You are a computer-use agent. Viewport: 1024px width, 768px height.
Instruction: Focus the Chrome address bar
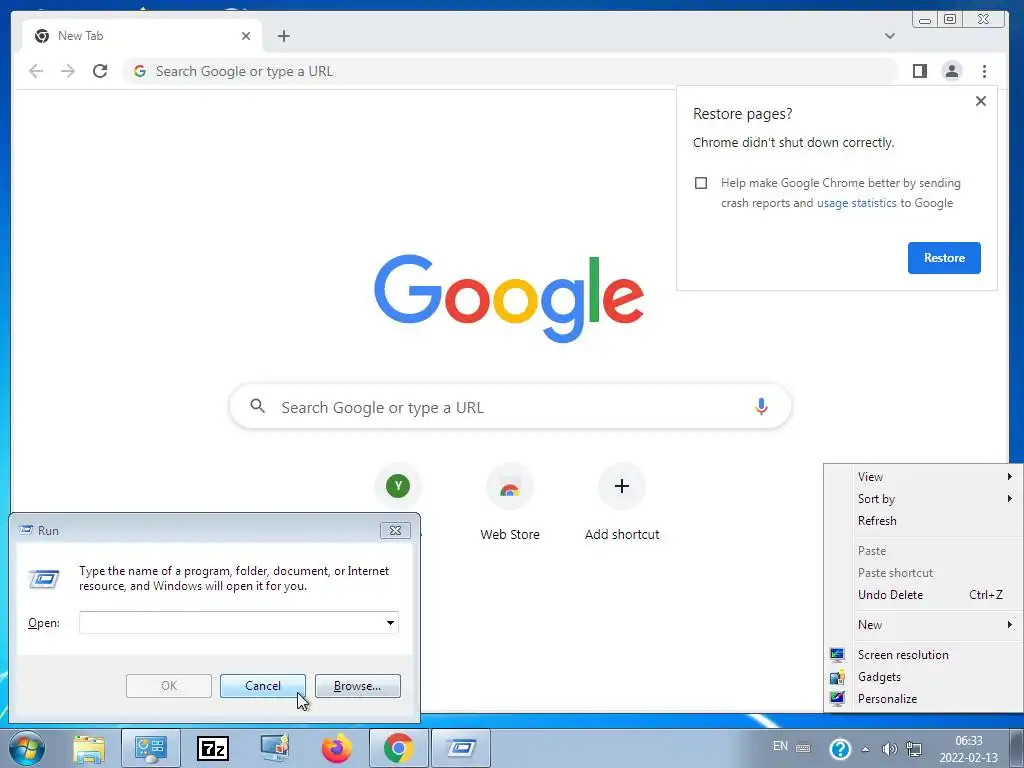(x=509, y=71)
